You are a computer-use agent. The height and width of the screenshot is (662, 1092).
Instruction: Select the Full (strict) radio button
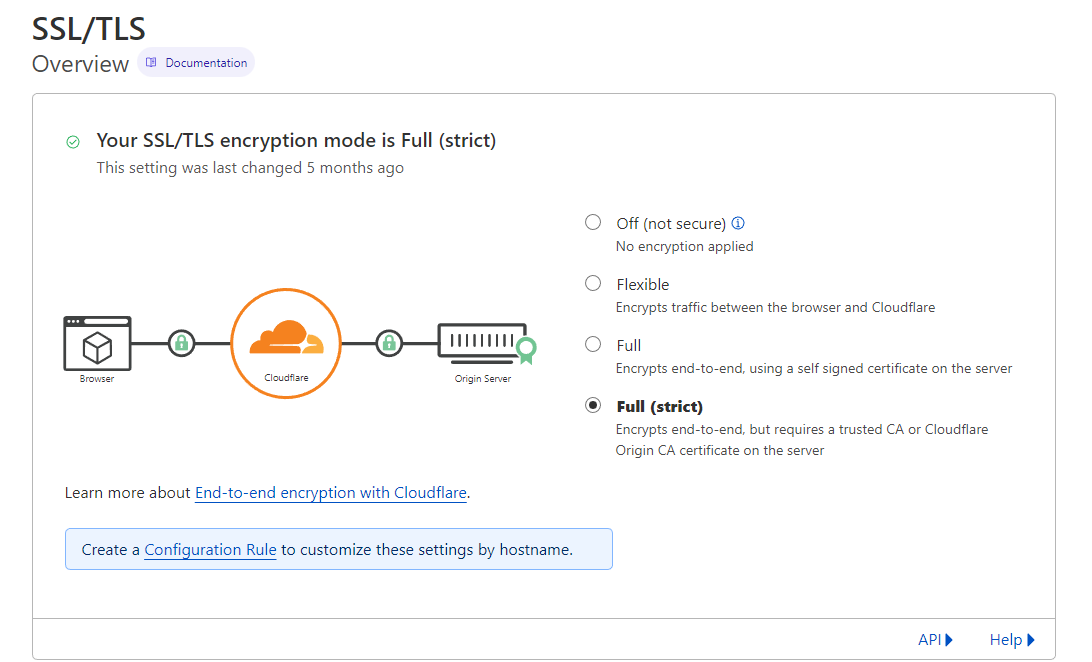tap(593, 406)
